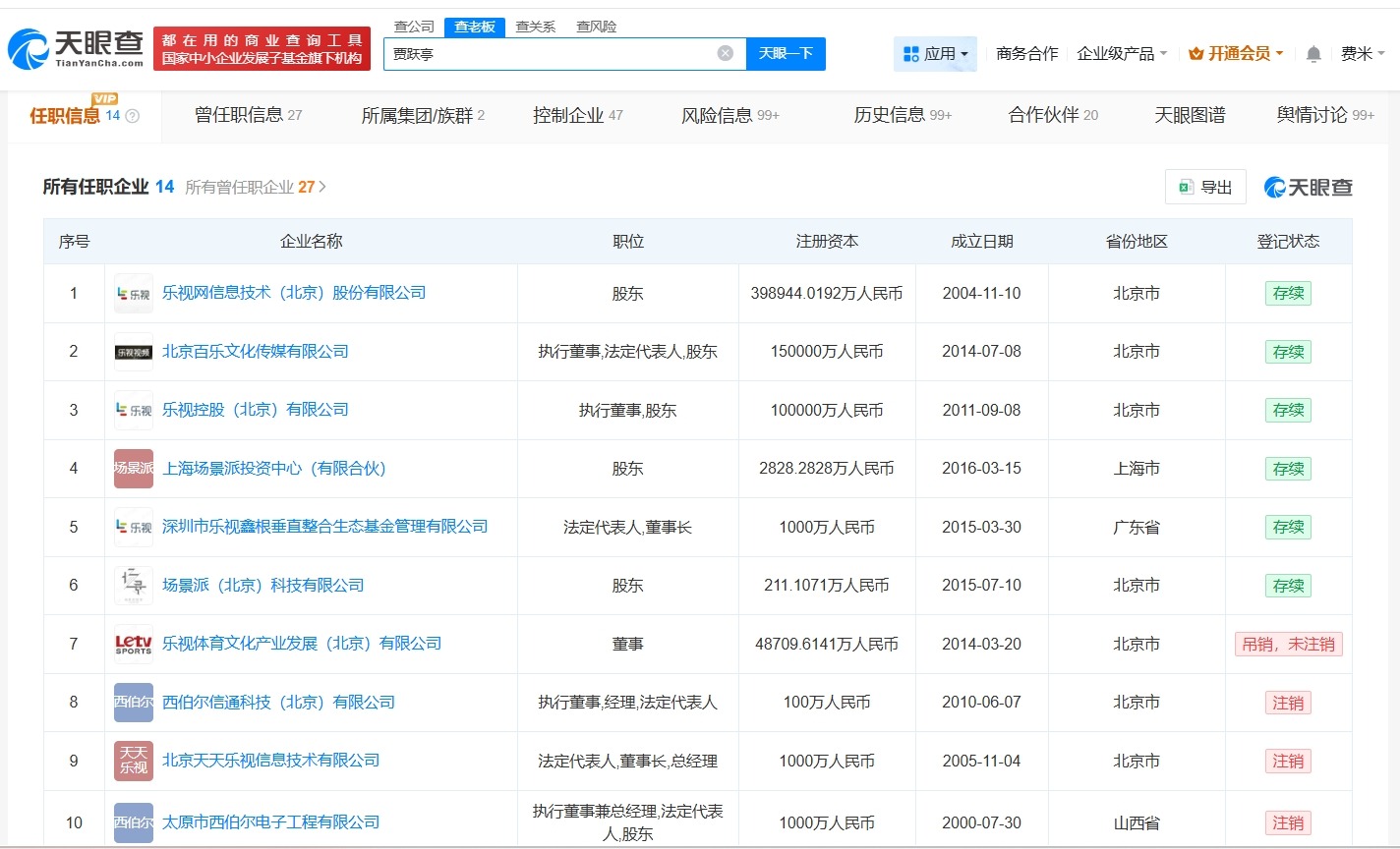Clear the search box with the X icon
The width and height of the screenshot is (1400, 849).
point(726,54)
